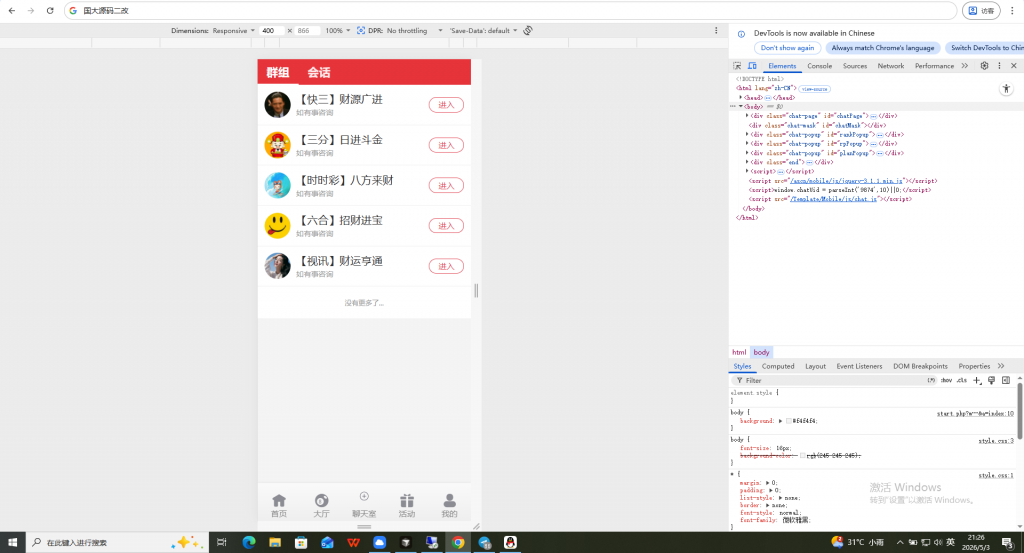
Task: Expand the background shorthand property arrow
Action: point(780,421)
